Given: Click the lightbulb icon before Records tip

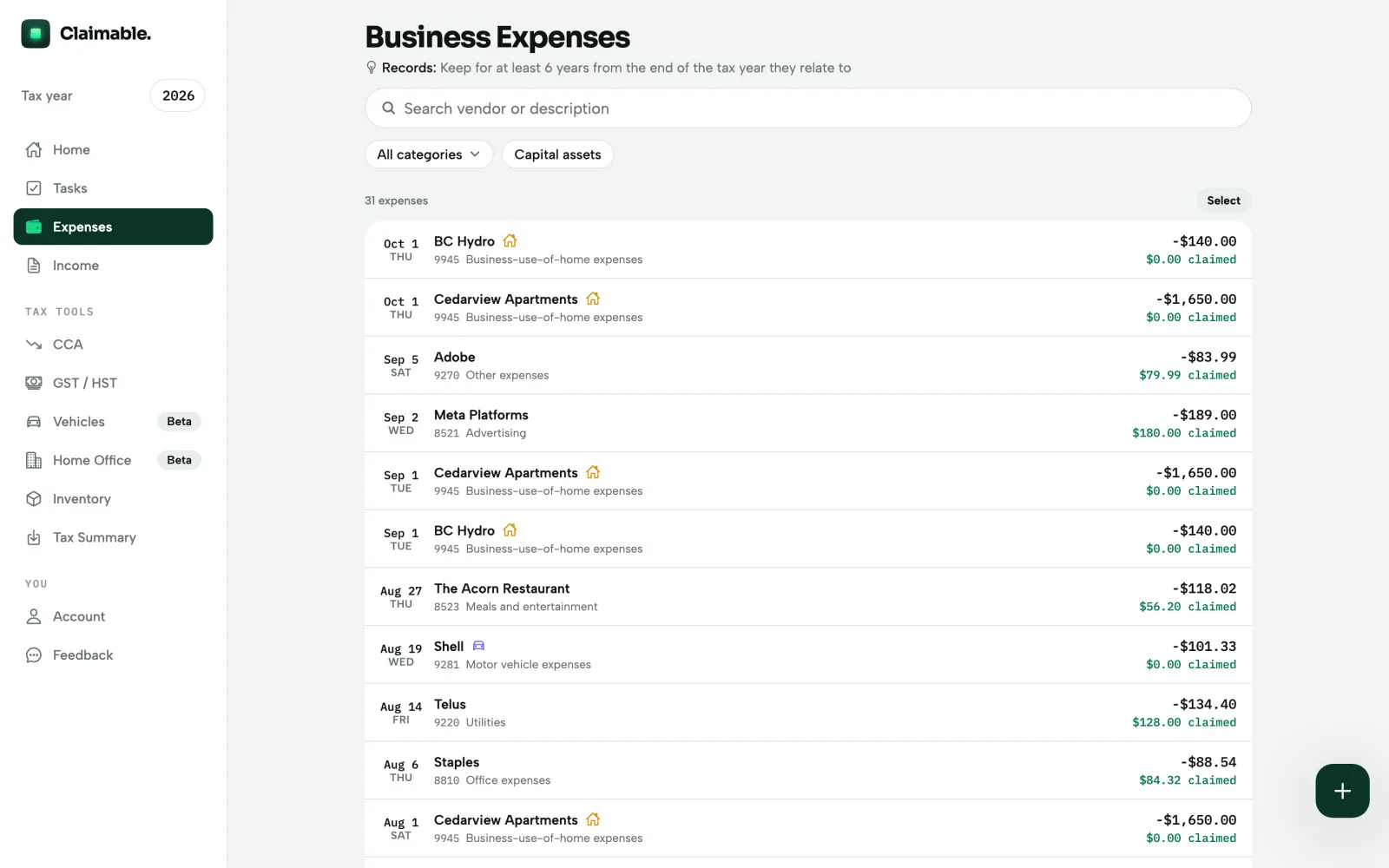Looking at the screenshot, I should point(372,68).
